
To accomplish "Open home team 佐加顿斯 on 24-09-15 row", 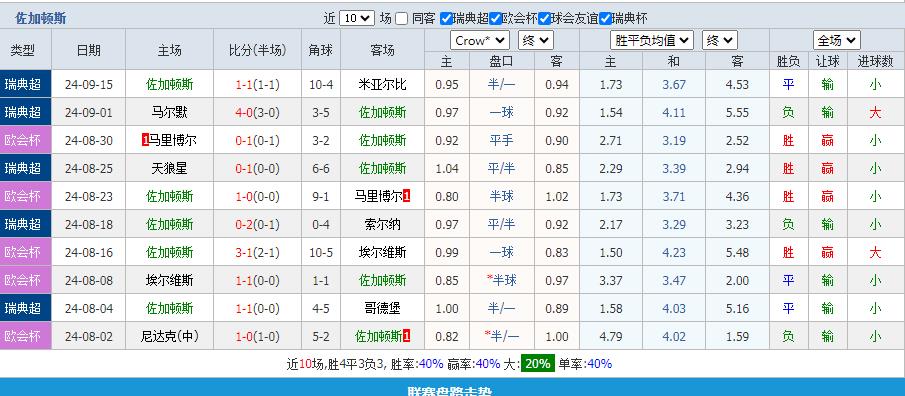I will (x=169, y=85).
